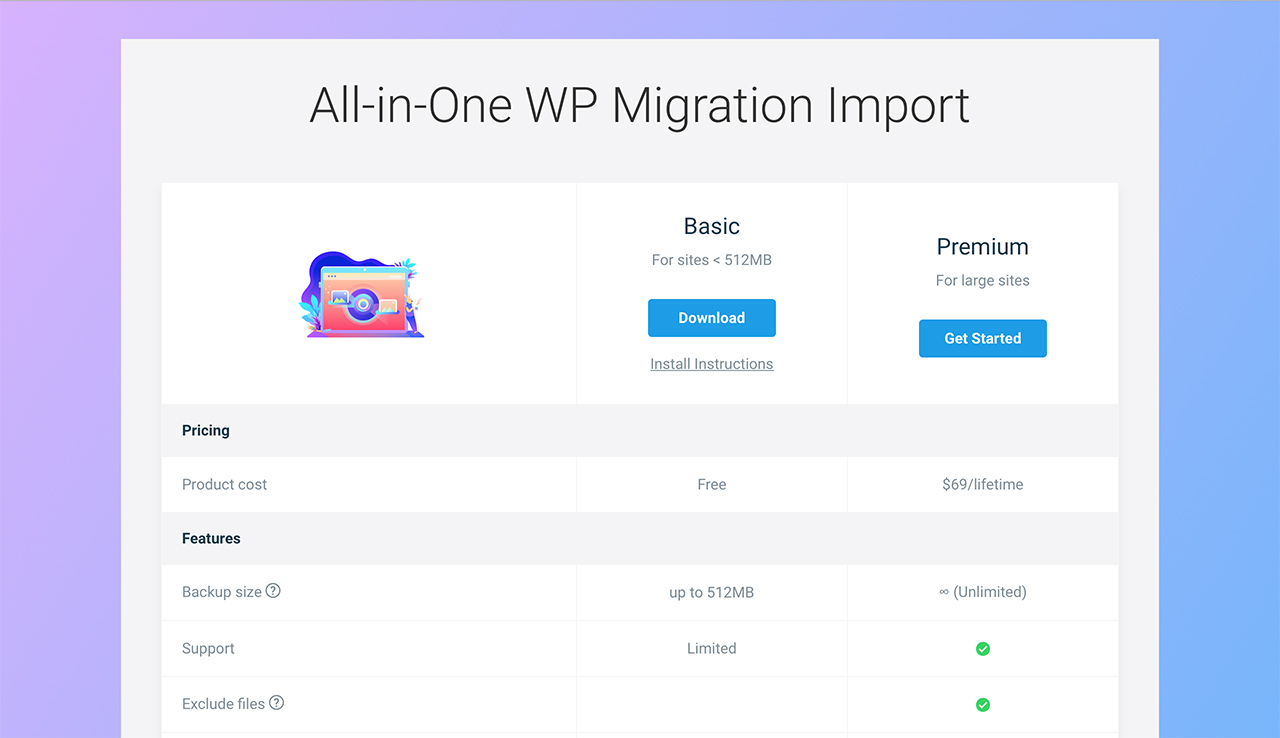Click the Pricing section header row
Image resolution: width=1280 pixels, height=738 pixels.
click(x=206, y=430)
